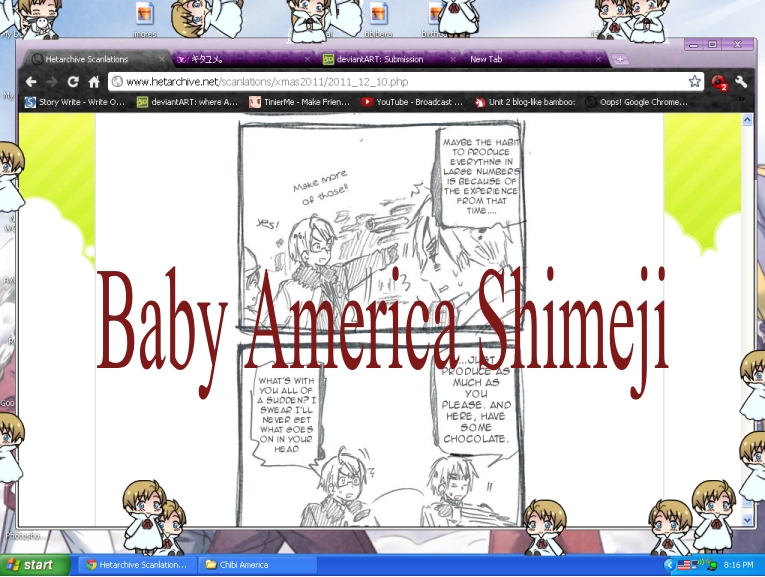Close the New Tab tab
Image resolution: width=765 pixels, height=577 pixels.
coord(598,59)
